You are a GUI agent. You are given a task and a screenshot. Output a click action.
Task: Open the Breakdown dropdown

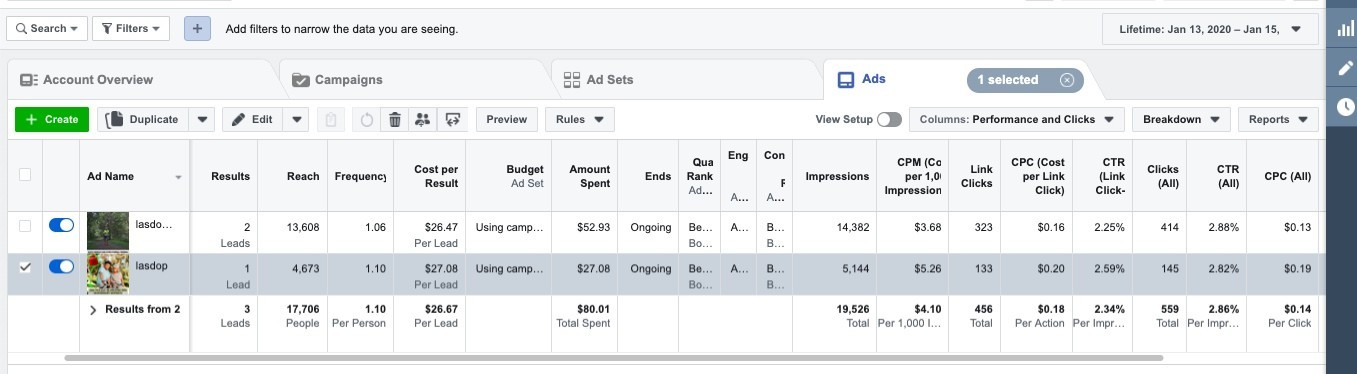click(1181, 120)
